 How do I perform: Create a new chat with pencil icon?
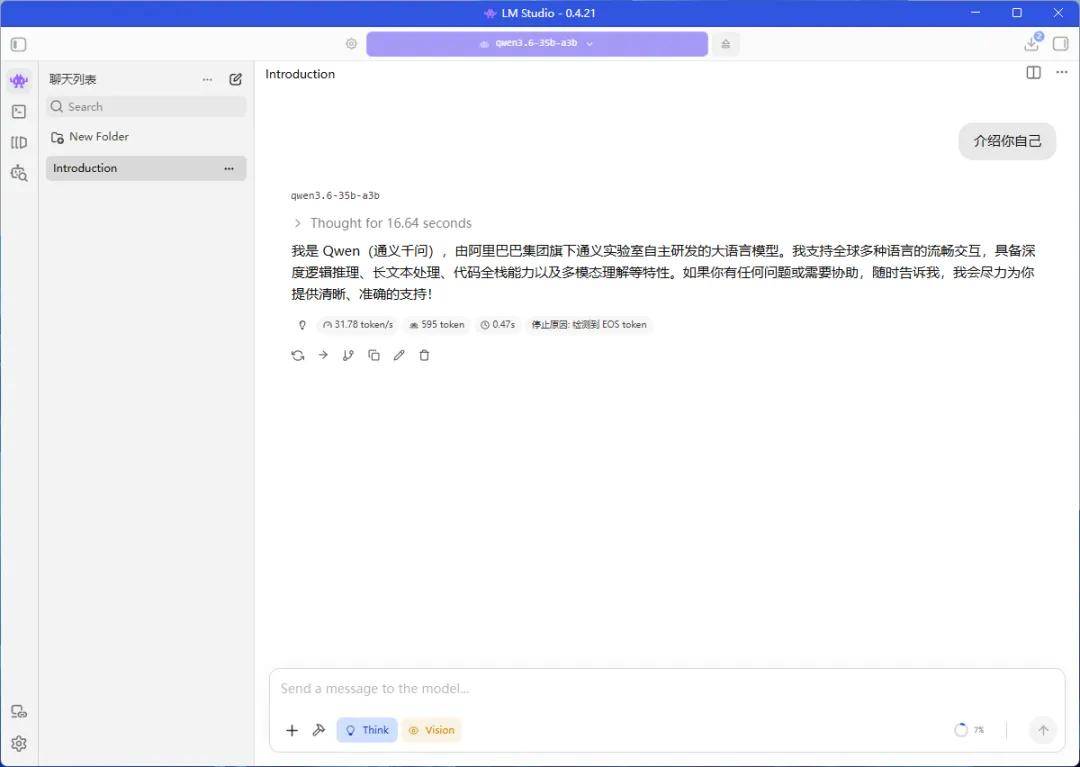(236, 79)
